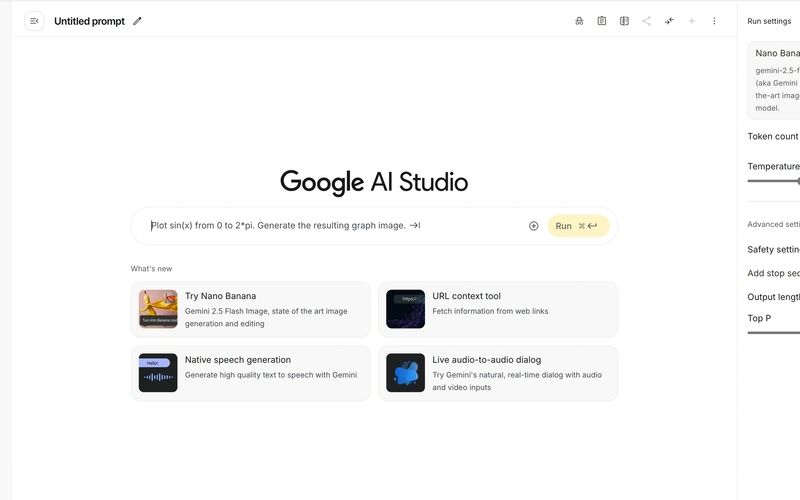Adjust the Temperature slider

774,181
